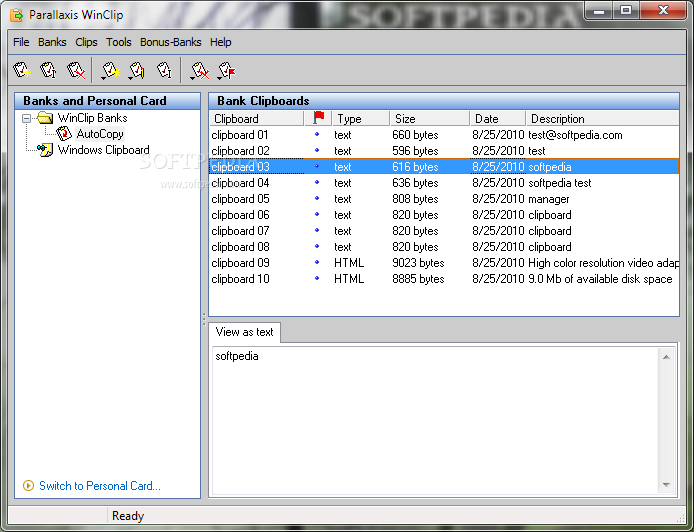Open the Help menu
Image resolution: width=694 pixels, height=532 pixels.
coord(220,42)
